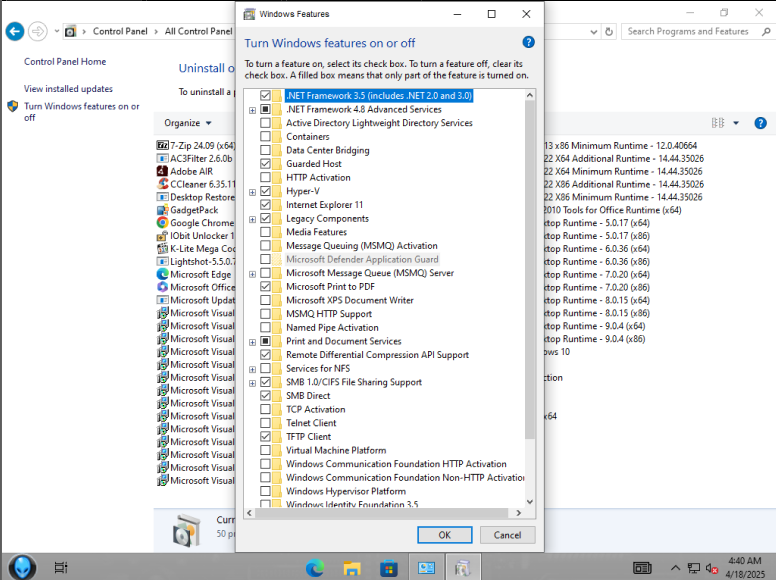Viewport: 776px width, 580px height.
Task: Open File Explorer from the taskbar
Action: (x=352, y=568)
